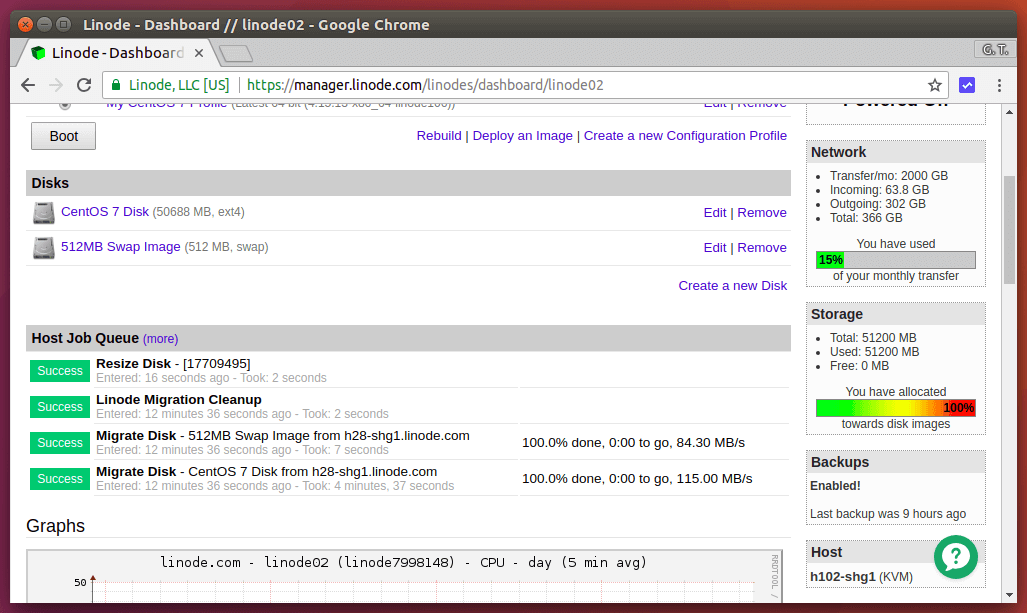The image size is (1027, 613).
Task: Open the Chrome three-dot menu
Action: point(999,86)
